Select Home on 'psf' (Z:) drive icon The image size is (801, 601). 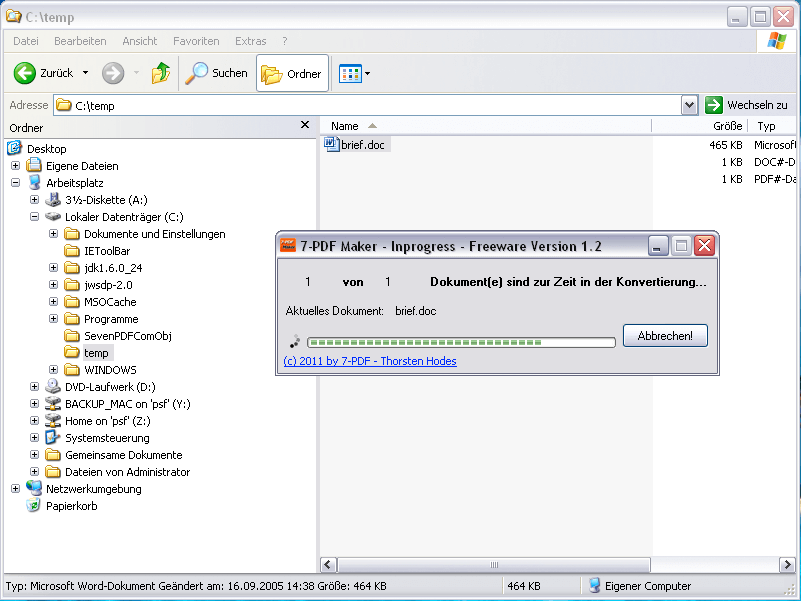coord(53,421)
